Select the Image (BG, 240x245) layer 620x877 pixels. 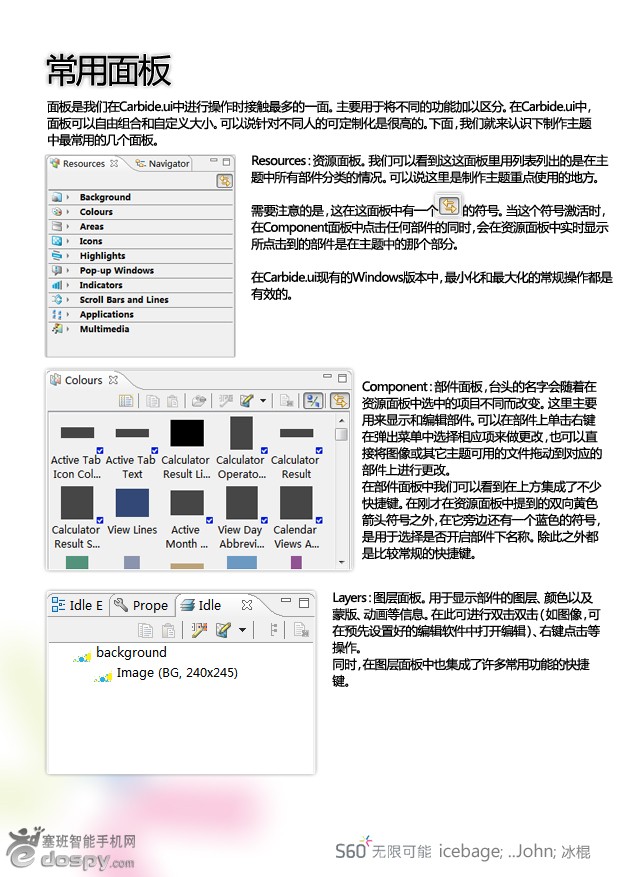tap(166, 673)
